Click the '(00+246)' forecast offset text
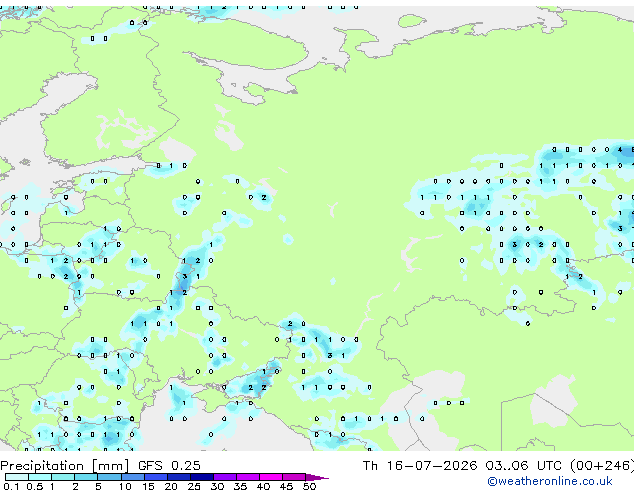The height and width of the screenshot is (490, 634). tap(602, 466)
